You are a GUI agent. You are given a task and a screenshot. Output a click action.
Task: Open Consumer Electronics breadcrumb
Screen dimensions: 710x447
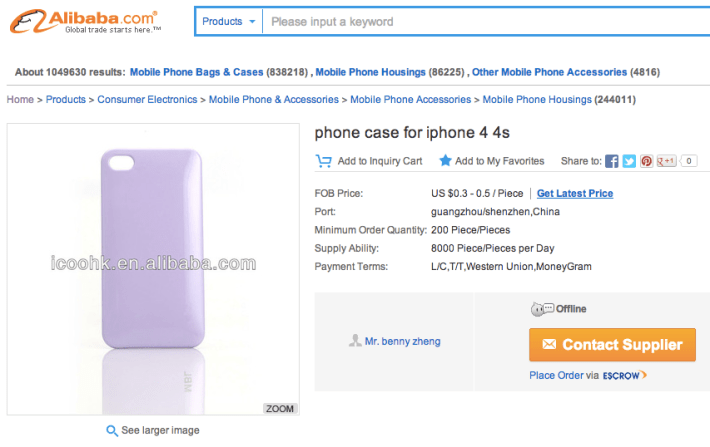tap(148, 99)
